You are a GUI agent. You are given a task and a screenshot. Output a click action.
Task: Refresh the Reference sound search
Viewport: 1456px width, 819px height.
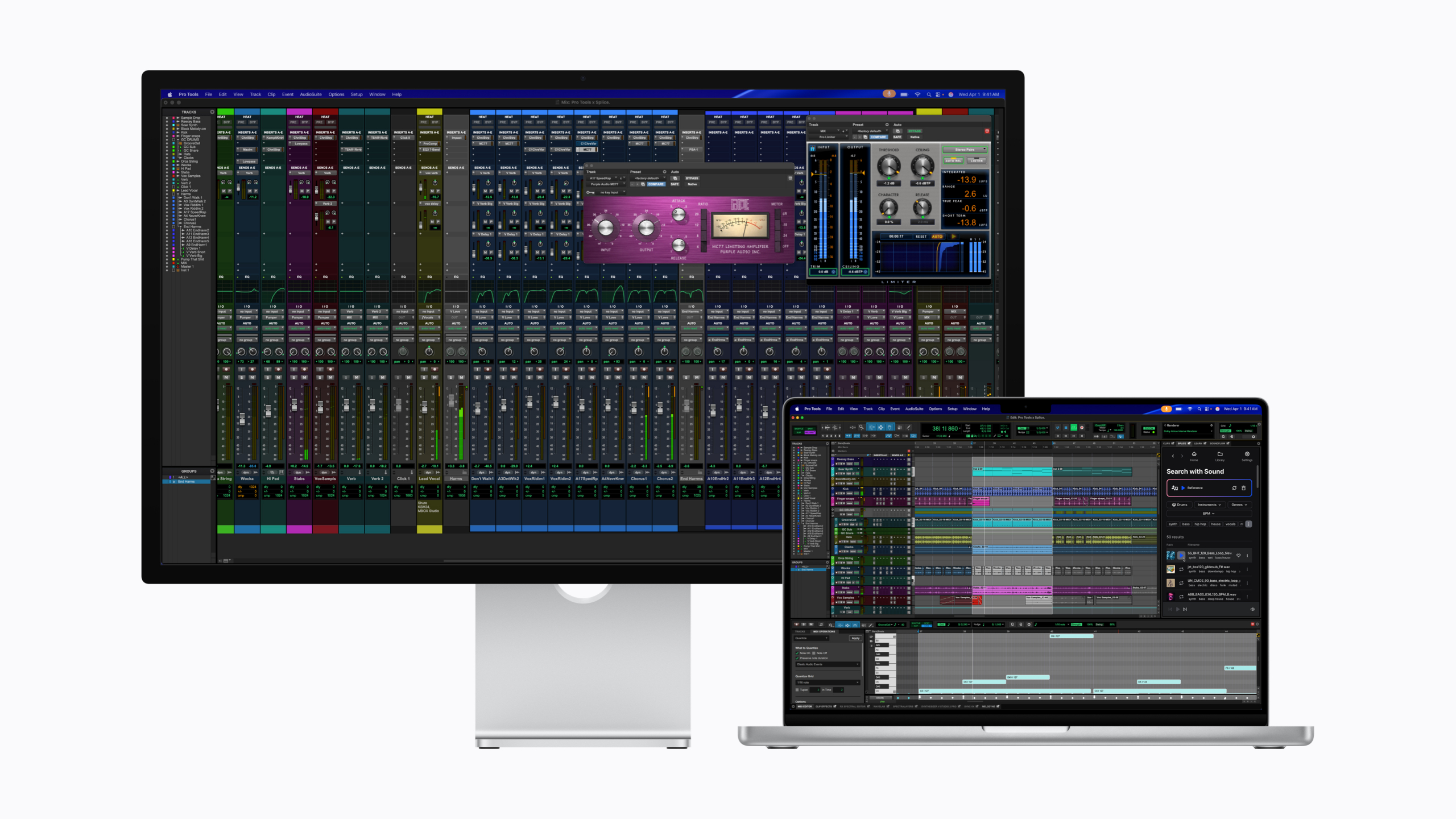click(1234, 488)
